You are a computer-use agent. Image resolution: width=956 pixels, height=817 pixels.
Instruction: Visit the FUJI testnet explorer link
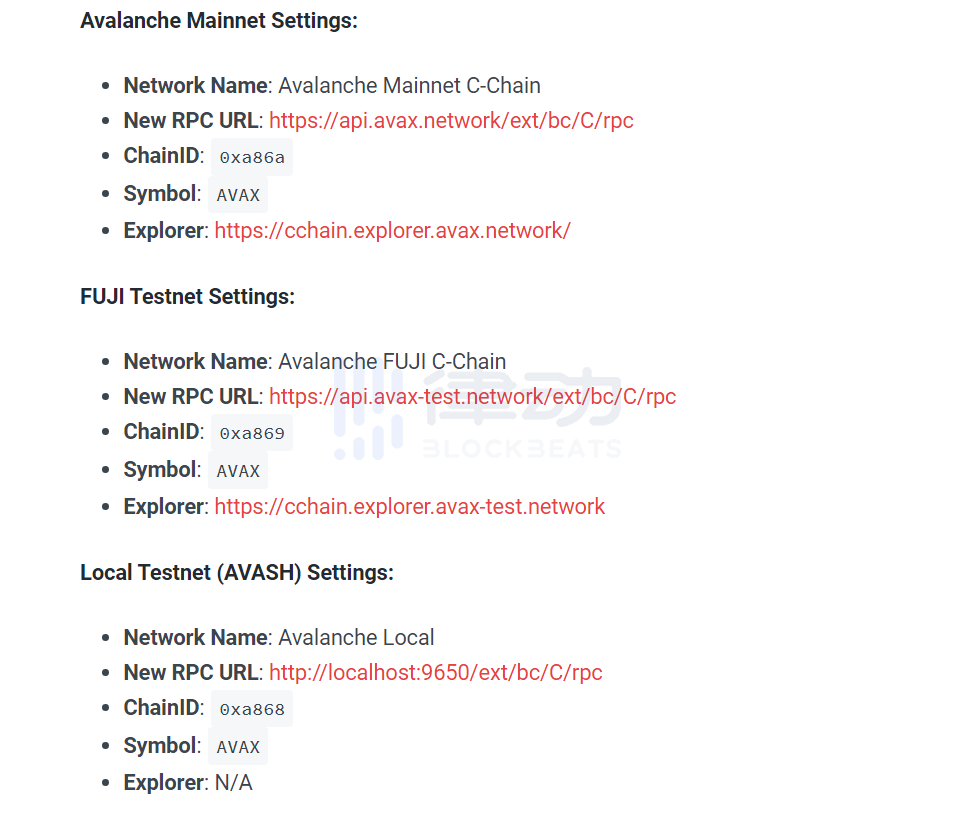click(409, 507)
